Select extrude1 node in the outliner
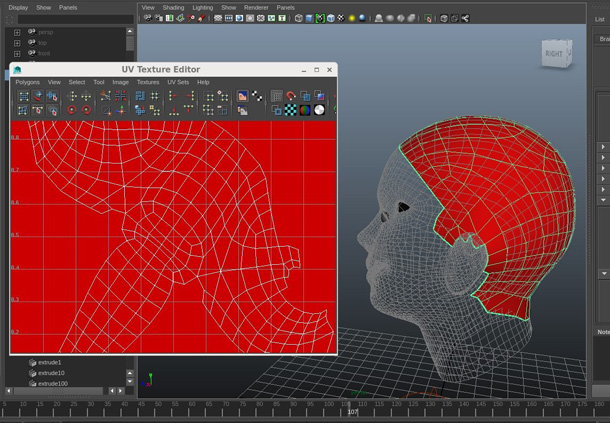The width and height of the screenshot is (610, 423). point(49,363)
